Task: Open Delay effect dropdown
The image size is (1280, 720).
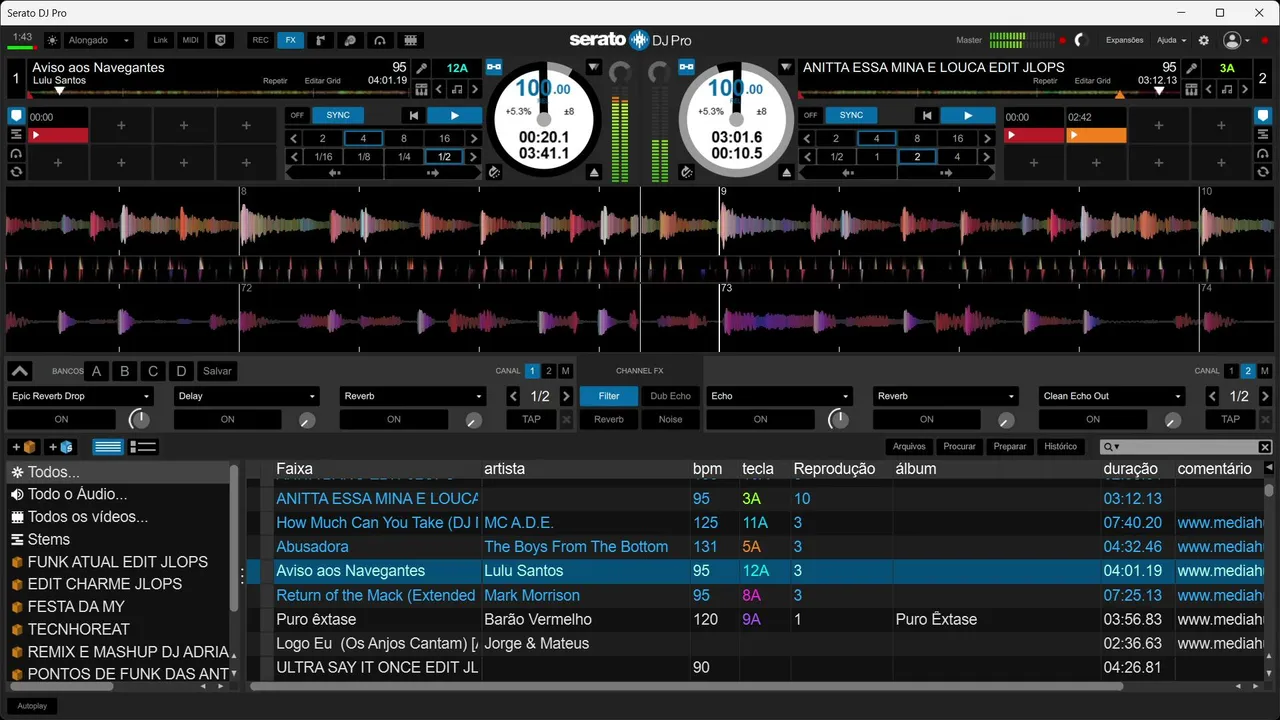Action: (x=246, y=396)
